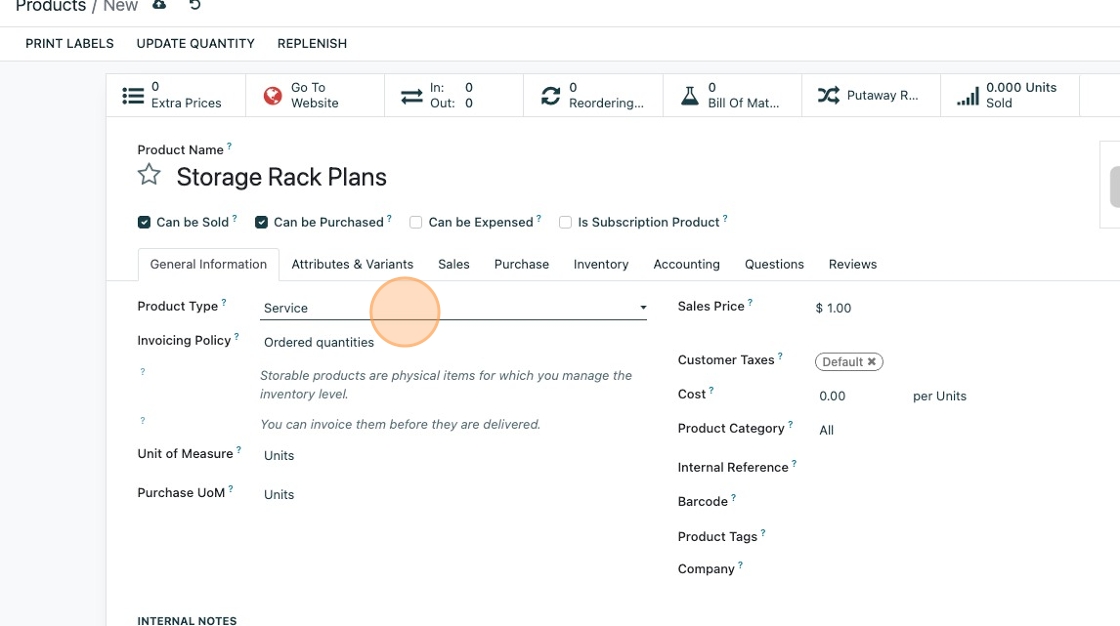Screen dimensions: 1120x626
Task: Open the Reordering stat button
Action: click(593, 95)
